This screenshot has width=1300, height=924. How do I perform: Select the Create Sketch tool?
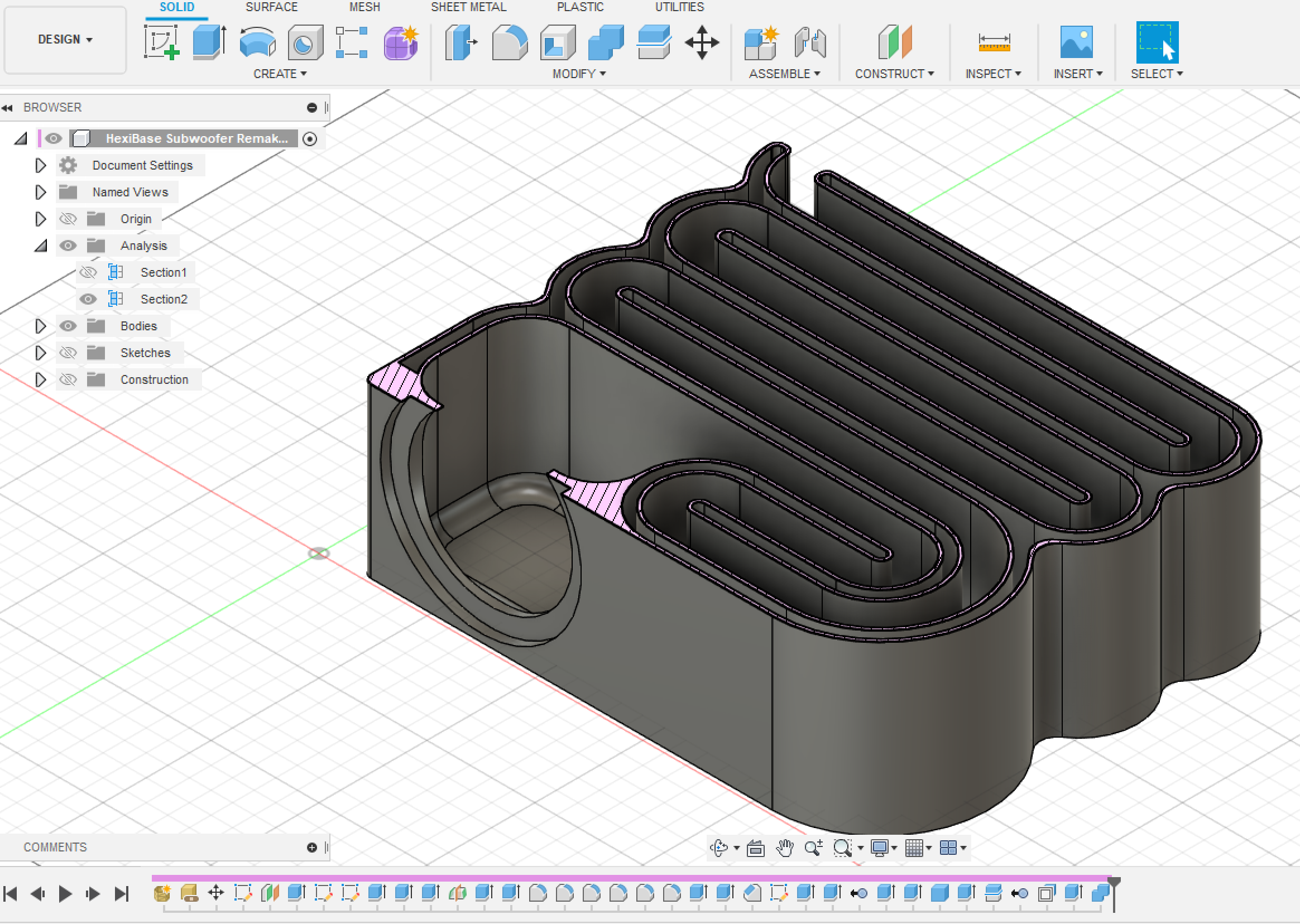pyautogui.click(x=161, y=42)
